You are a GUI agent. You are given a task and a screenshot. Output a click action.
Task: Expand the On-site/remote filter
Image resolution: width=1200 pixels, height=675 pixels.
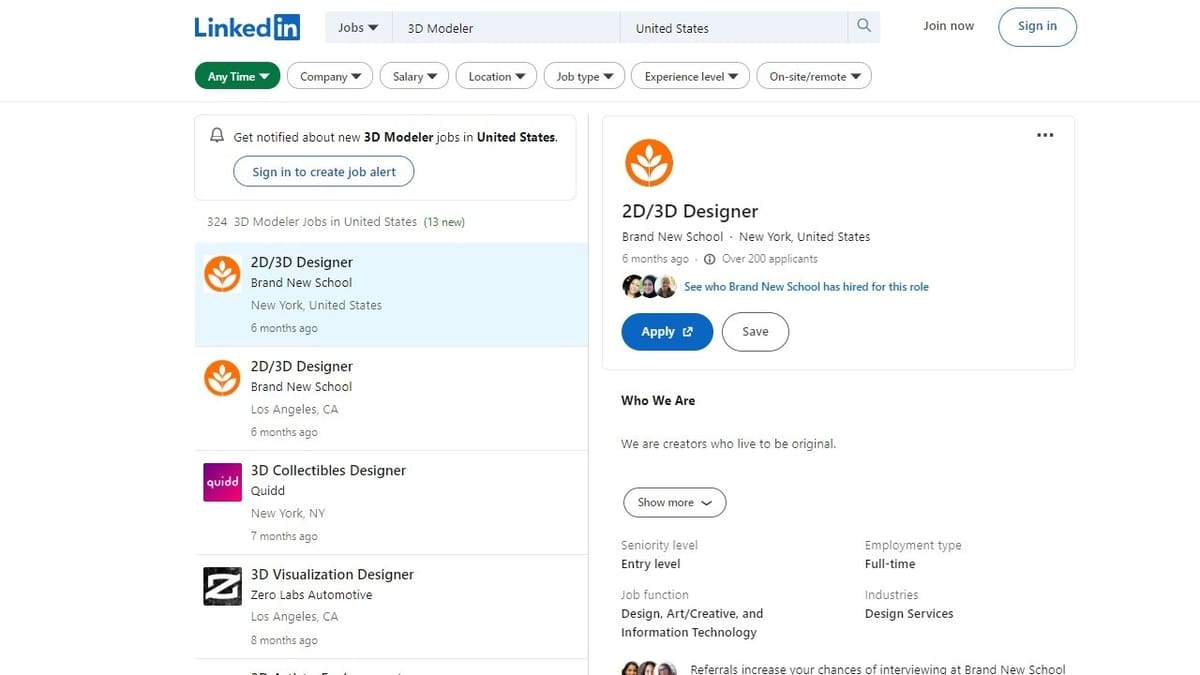click(814, 76)
